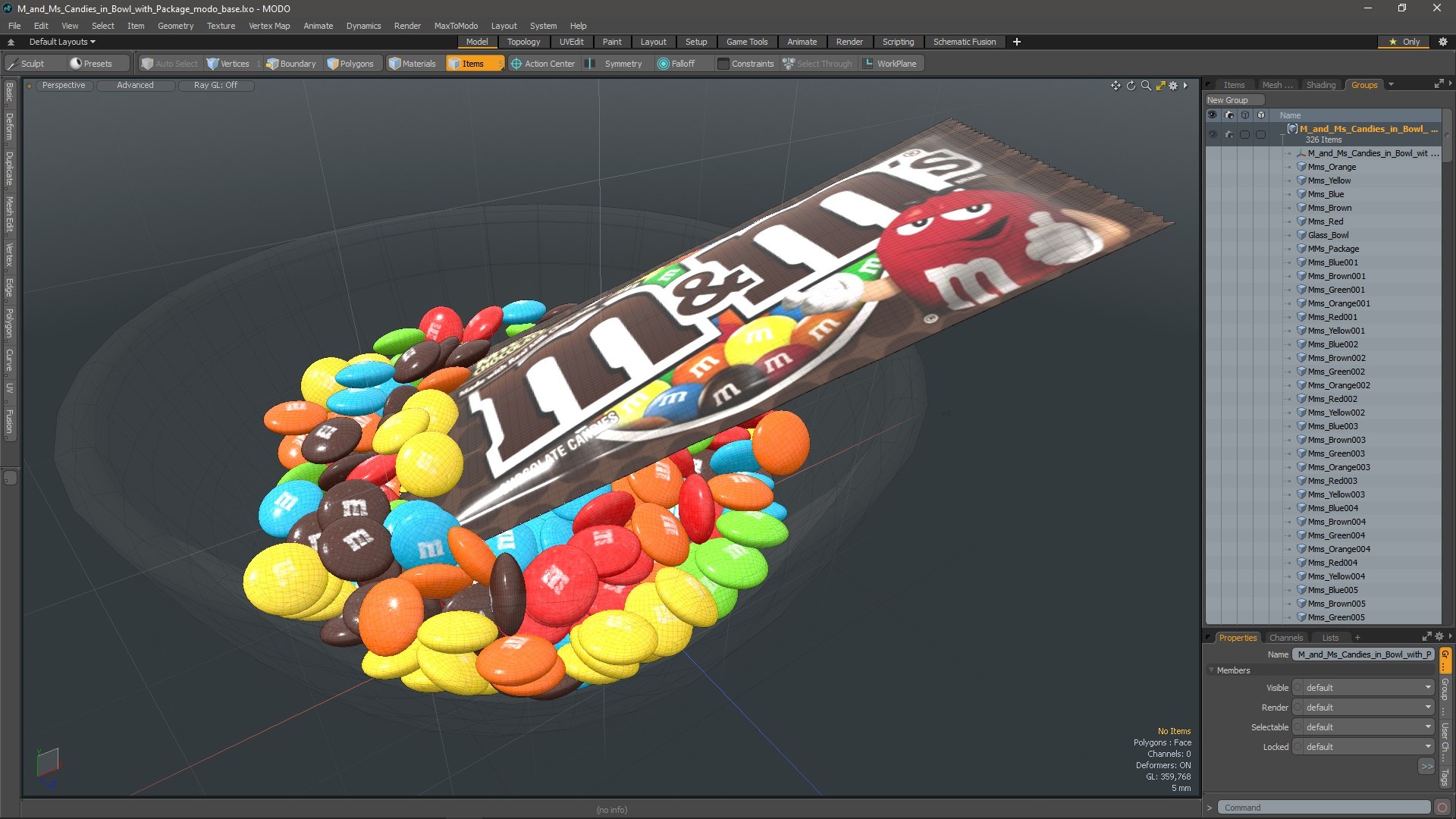Toggle Symmetry on
Image resolution: width=1456 pixels, height=819 pixels.
(x=615, y=64)
